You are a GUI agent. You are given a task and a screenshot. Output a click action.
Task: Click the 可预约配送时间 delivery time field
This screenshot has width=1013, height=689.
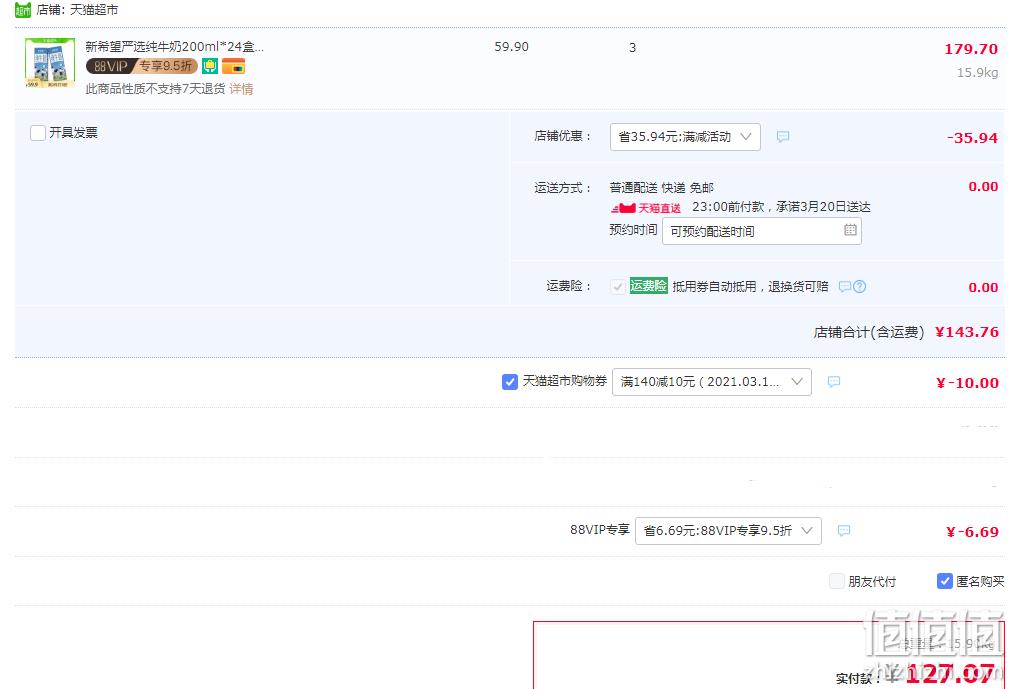[x=762, y=231]
